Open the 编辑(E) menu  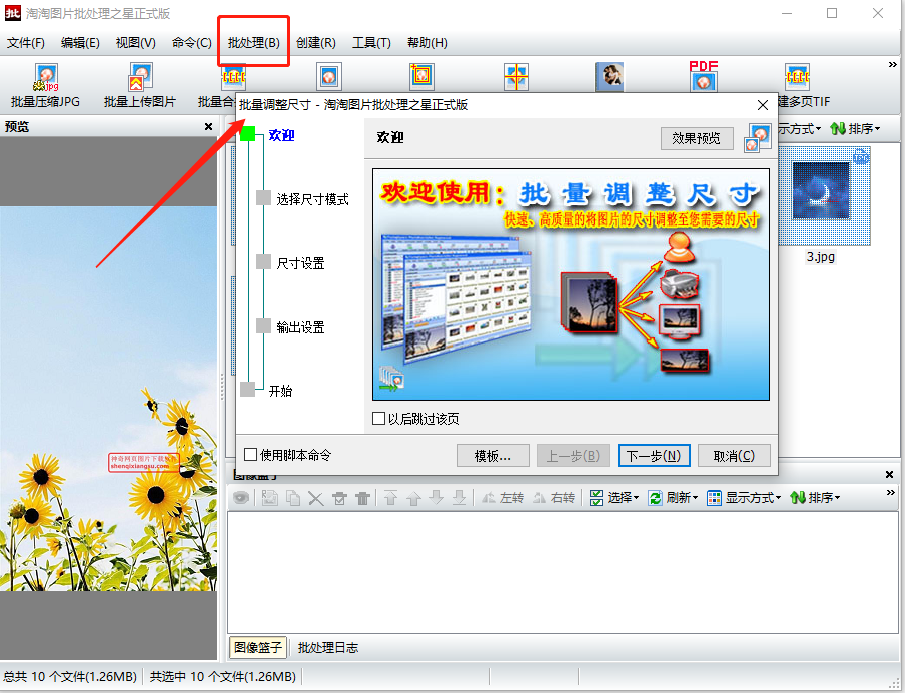coord(80,43)
